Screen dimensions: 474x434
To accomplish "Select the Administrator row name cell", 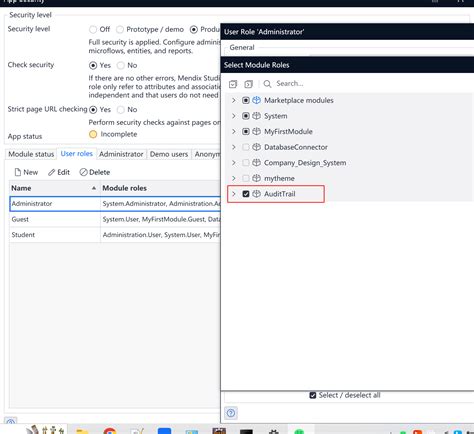I will [x=55, y=204].
